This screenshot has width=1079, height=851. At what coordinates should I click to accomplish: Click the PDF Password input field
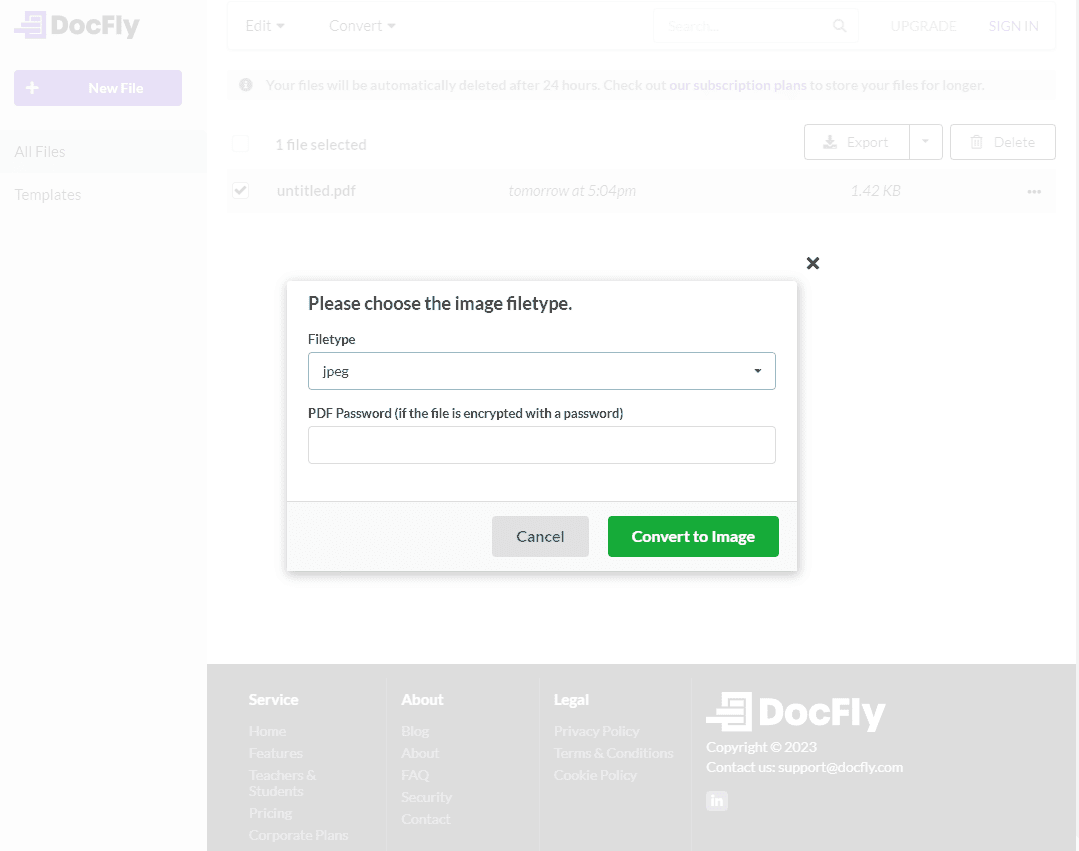tap(542, 445)
